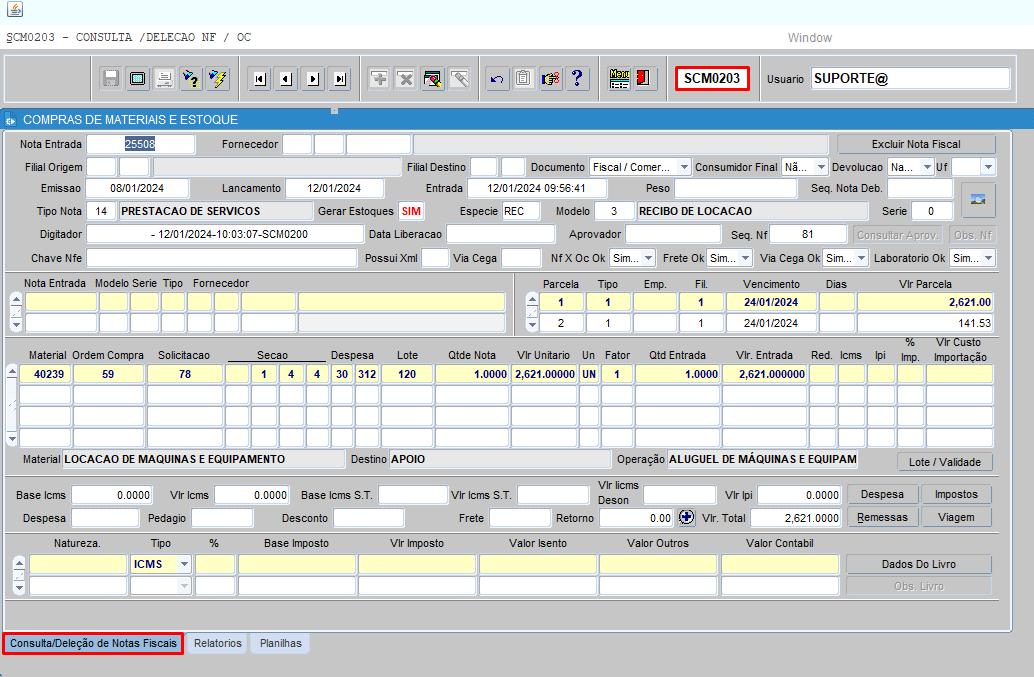1034x677 pixels.
Task: Jump to the last record
Action: [x=340, y=79]
